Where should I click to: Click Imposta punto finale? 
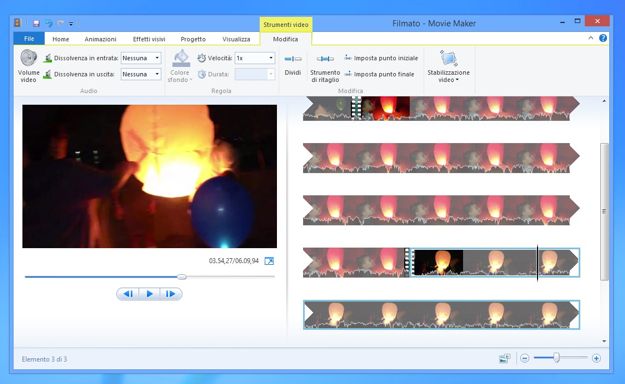coord(379,74)
